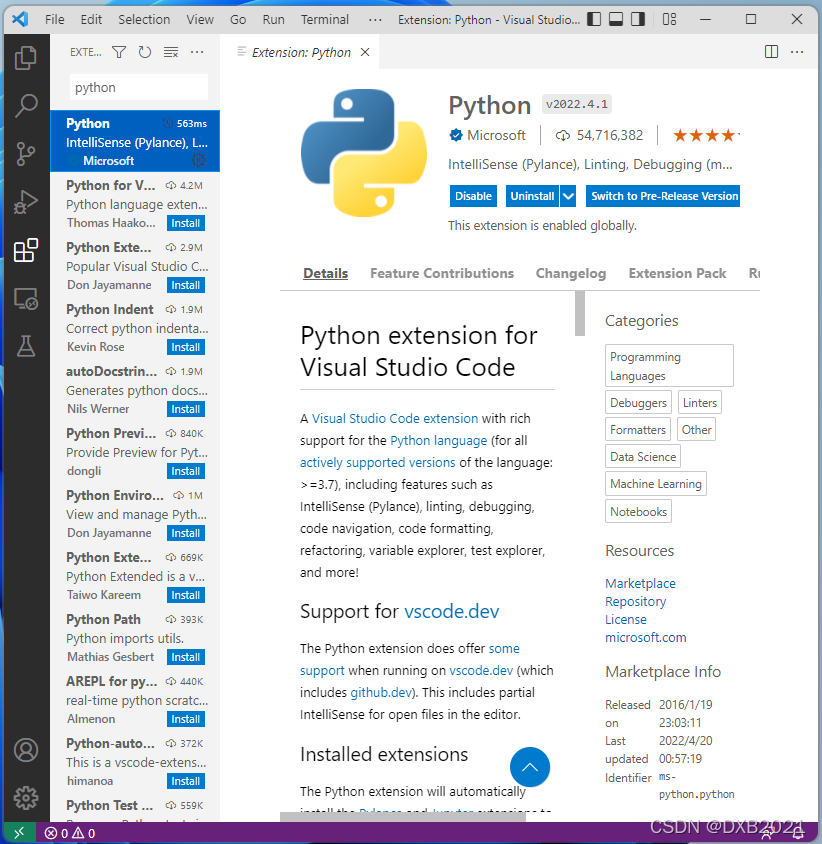Refresh the extensions list
This screenshot has width=822, height=844.
click(145, 52)
